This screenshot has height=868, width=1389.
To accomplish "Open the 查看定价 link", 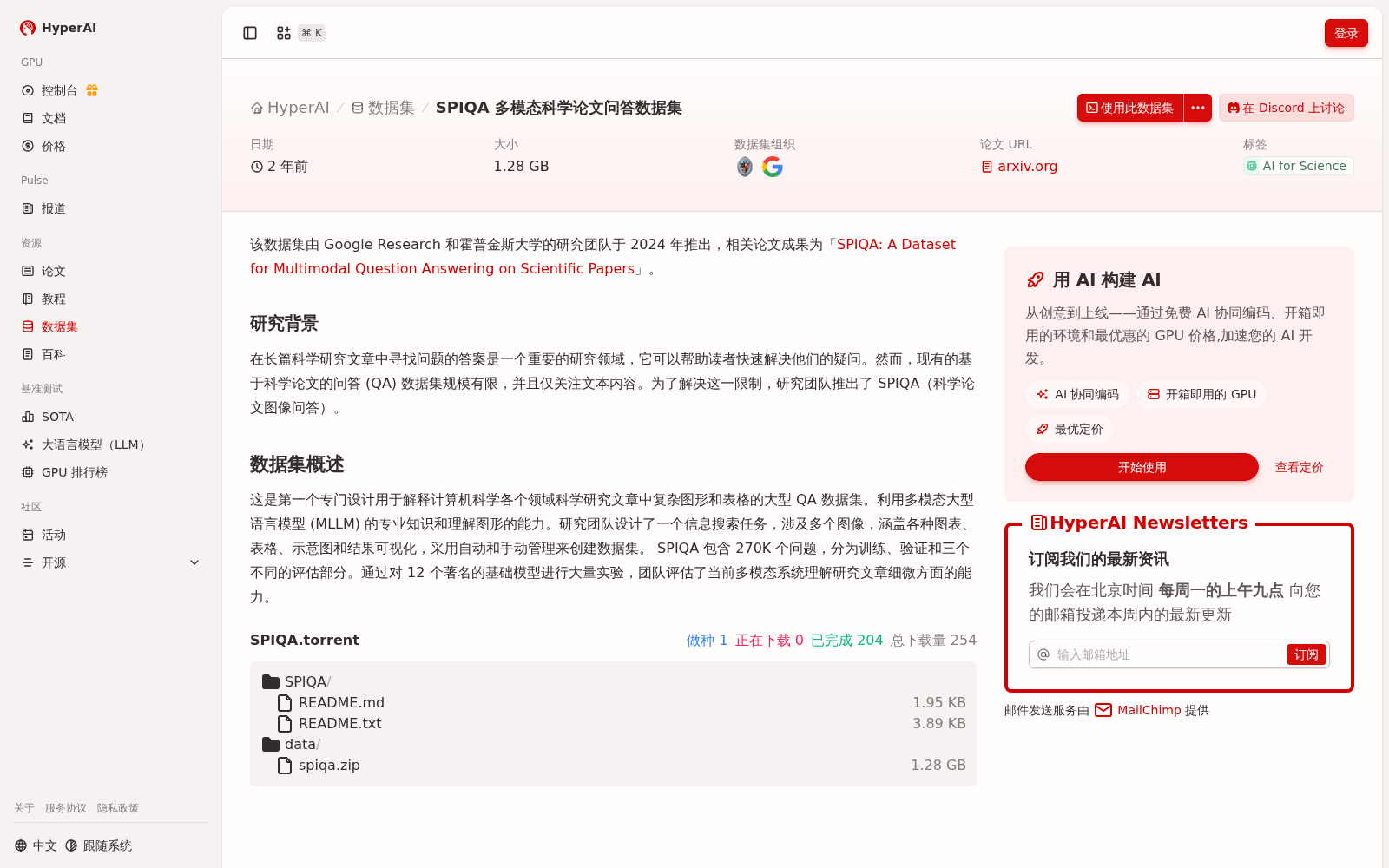I will coord(1300,467).
